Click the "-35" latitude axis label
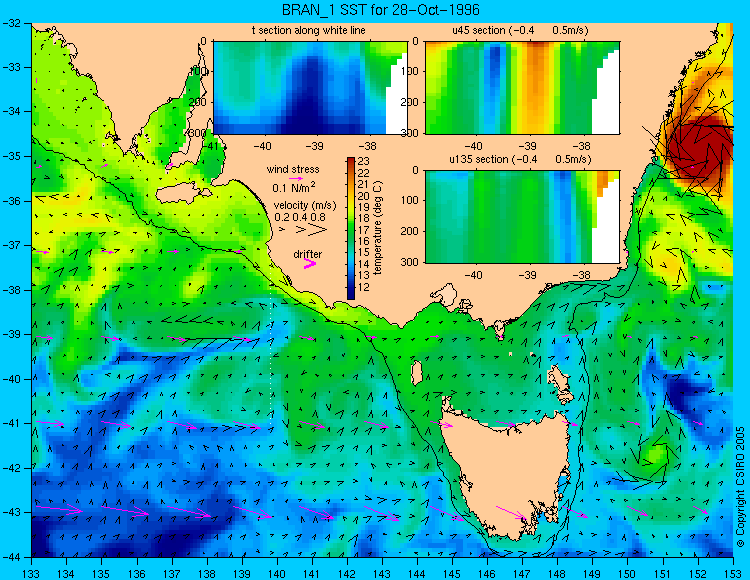750x580 pixels. pyautogui.click(x=11, y=156)
